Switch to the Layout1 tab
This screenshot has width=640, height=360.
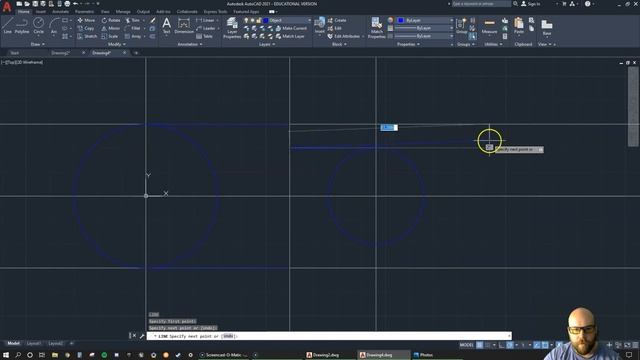34,343
